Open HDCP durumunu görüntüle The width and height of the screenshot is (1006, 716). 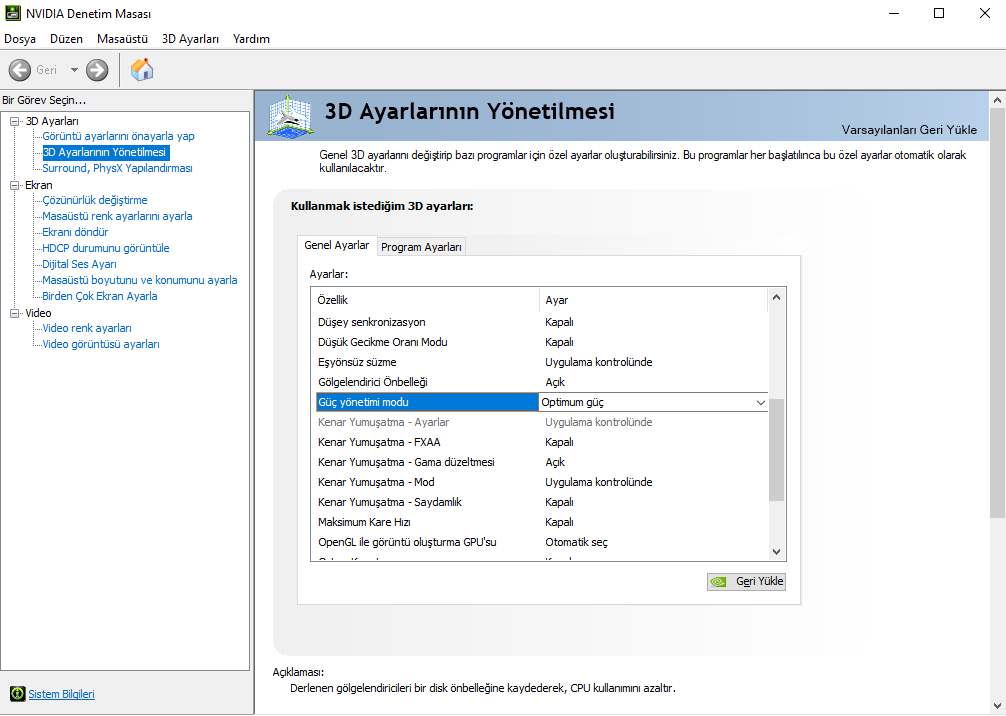point(106,248)
